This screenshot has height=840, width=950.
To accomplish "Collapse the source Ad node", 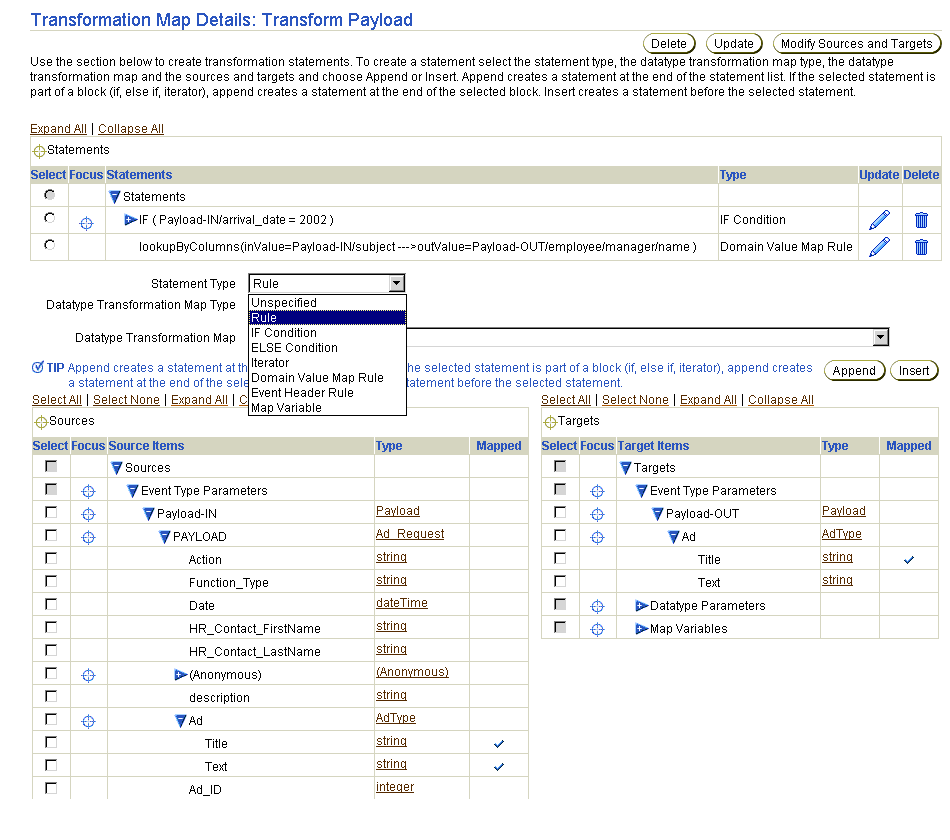I will [x=181, y=721].
